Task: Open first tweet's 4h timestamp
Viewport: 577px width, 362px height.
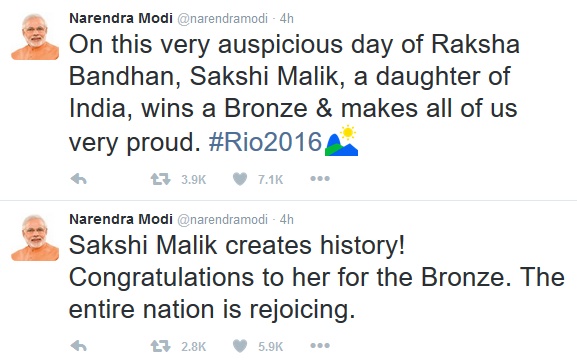Action: click(287, 18)
